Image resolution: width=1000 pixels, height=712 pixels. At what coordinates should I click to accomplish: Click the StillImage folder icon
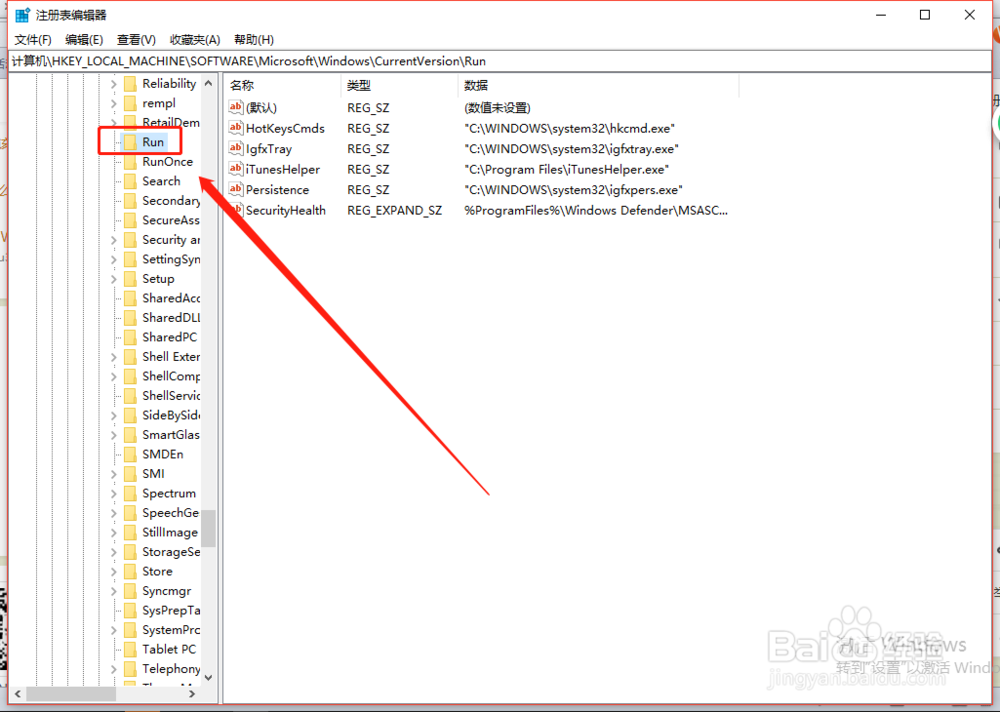pos(131,532)
